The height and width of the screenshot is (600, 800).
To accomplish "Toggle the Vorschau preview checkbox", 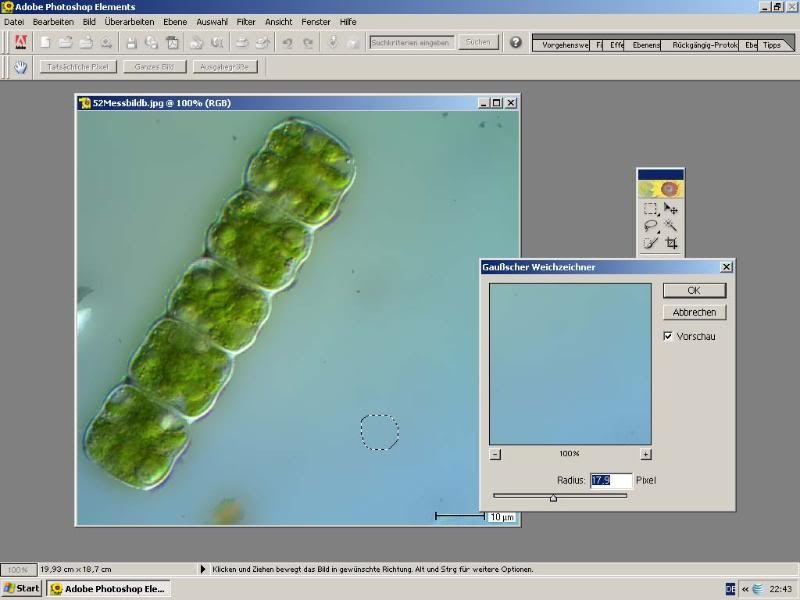I will pyautogui.click(x=669, y=337).
